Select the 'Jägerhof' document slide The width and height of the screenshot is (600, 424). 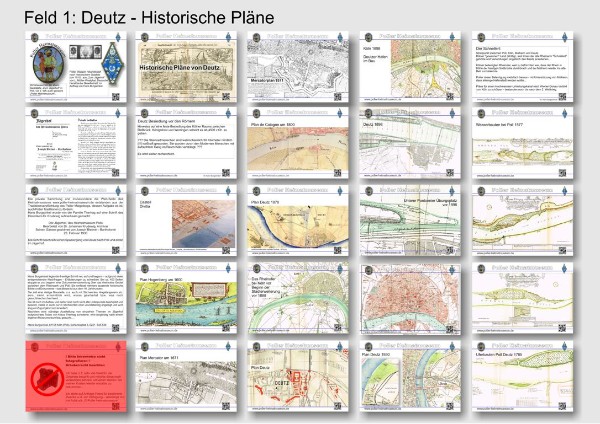click(x=76, y=143)
